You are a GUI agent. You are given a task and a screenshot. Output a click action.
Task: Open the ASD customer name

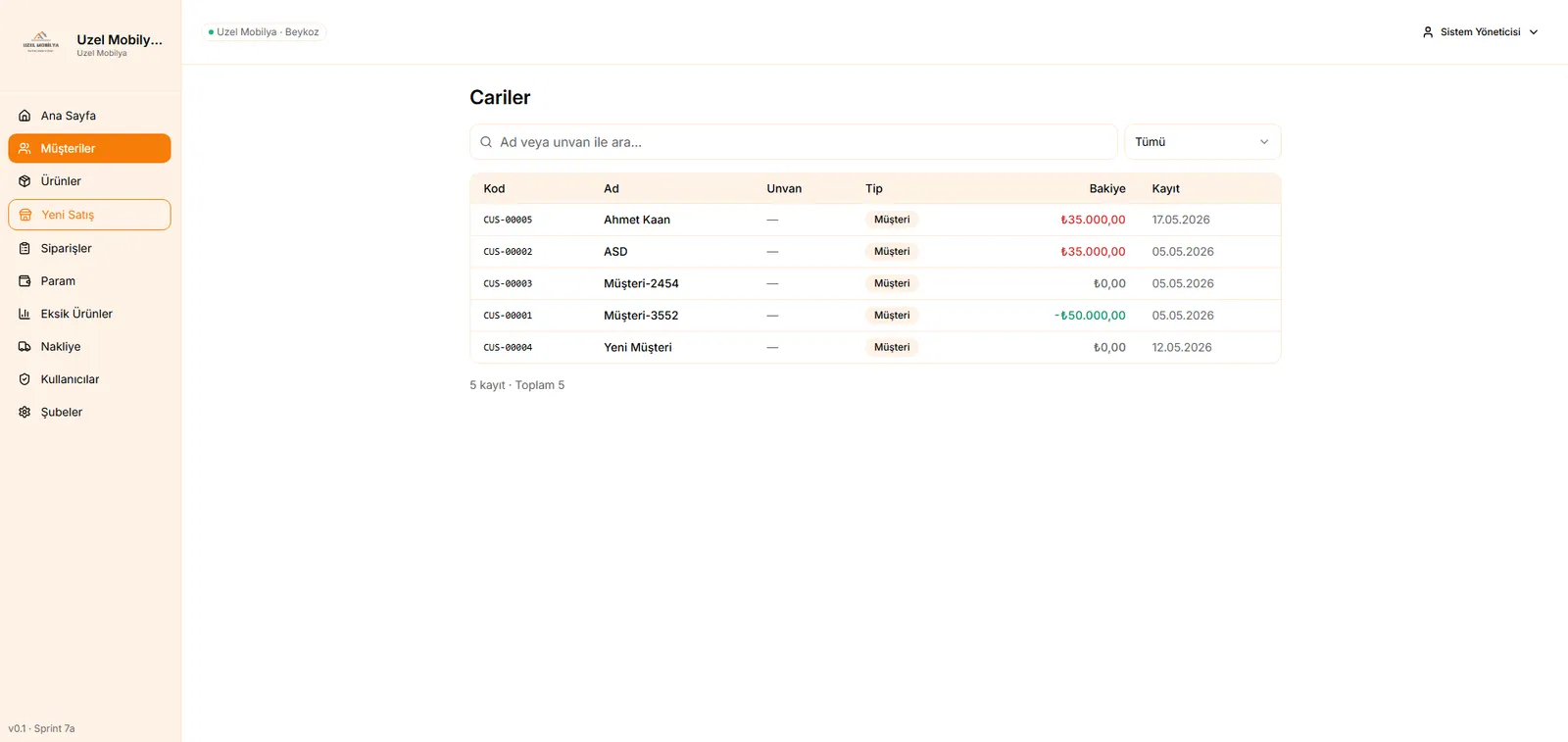615,252
